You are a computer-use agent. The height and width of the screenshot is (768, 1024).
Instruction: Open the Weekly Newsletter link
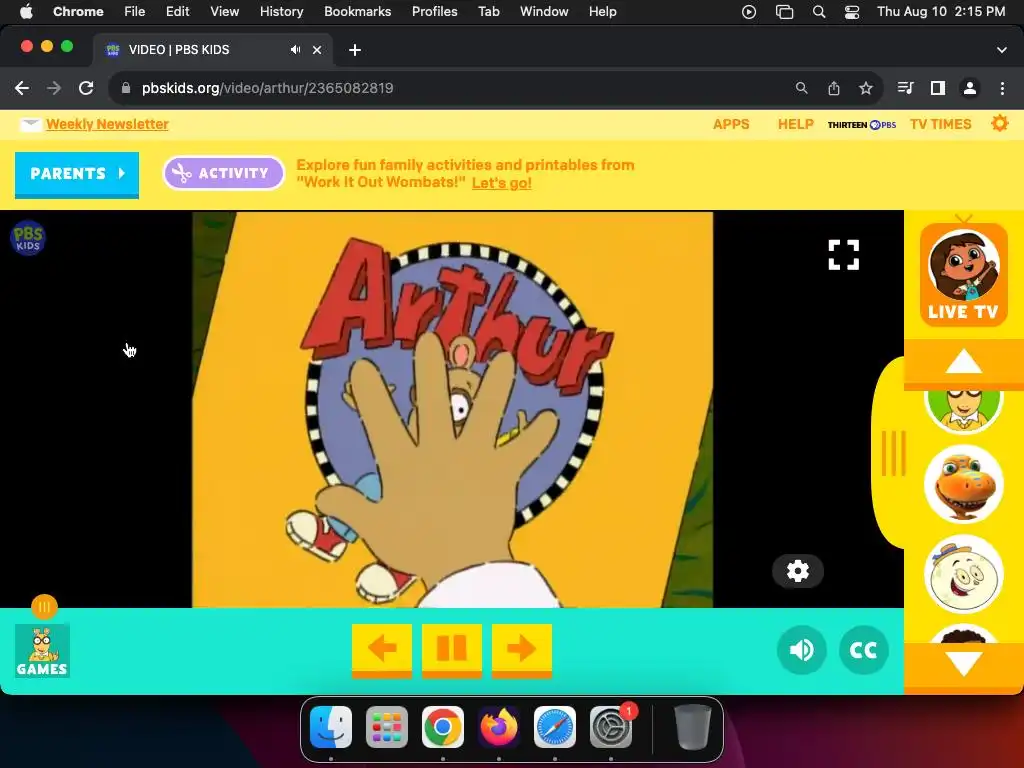click(x=107, y=124)
